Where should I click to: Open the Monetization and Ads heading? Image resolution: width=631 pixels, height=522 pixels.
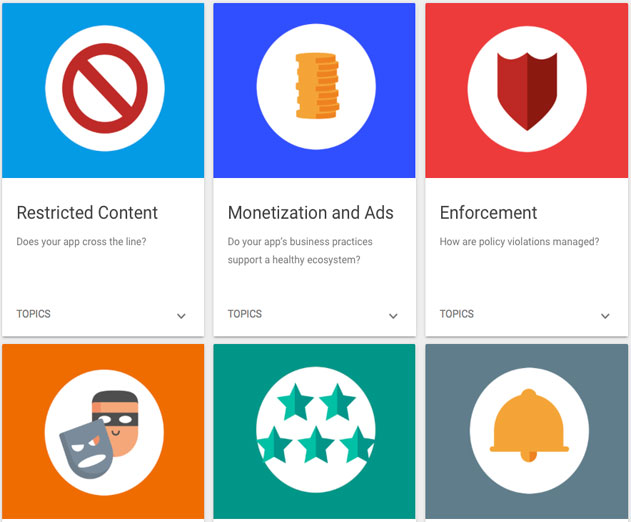click(311, 213)
